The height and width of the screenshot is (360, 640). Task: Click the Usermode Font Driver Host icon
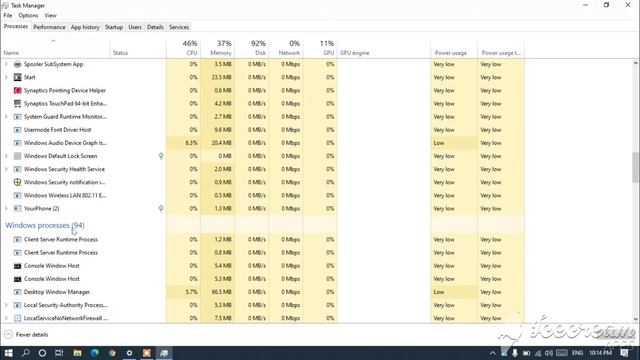click(x=17, y=130)
